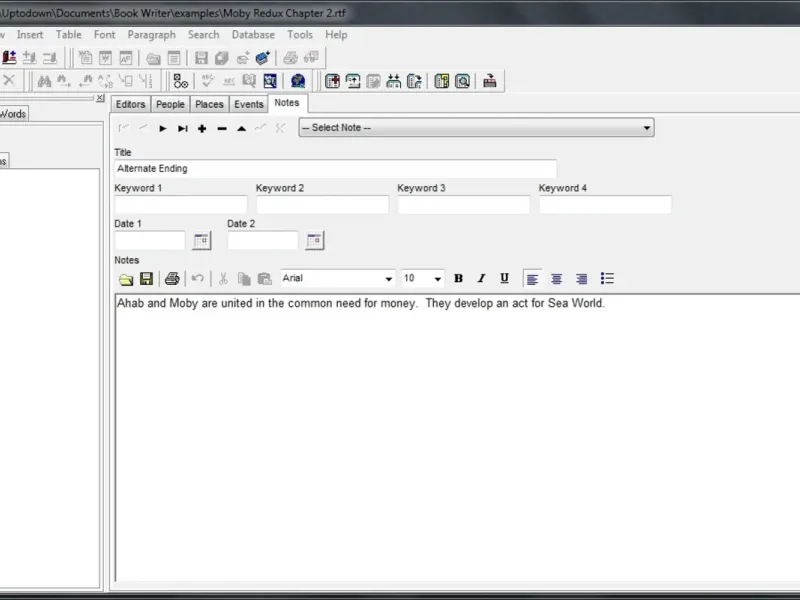
Task: Toggle bullet list in Notes editor
Action: tap(607, 279)
